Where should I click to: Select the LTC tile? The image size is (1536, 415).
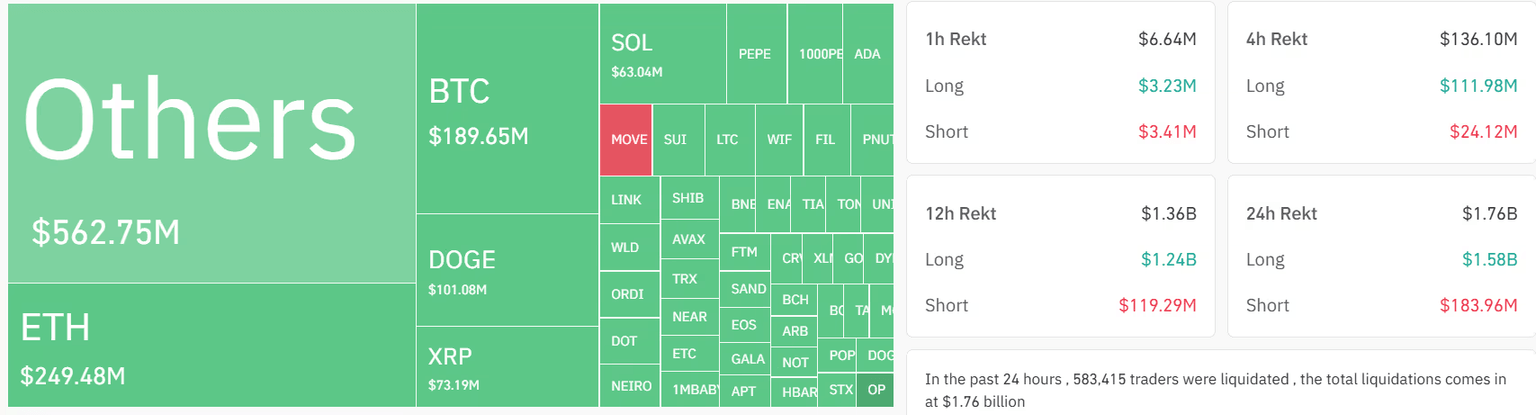(728, 140)
